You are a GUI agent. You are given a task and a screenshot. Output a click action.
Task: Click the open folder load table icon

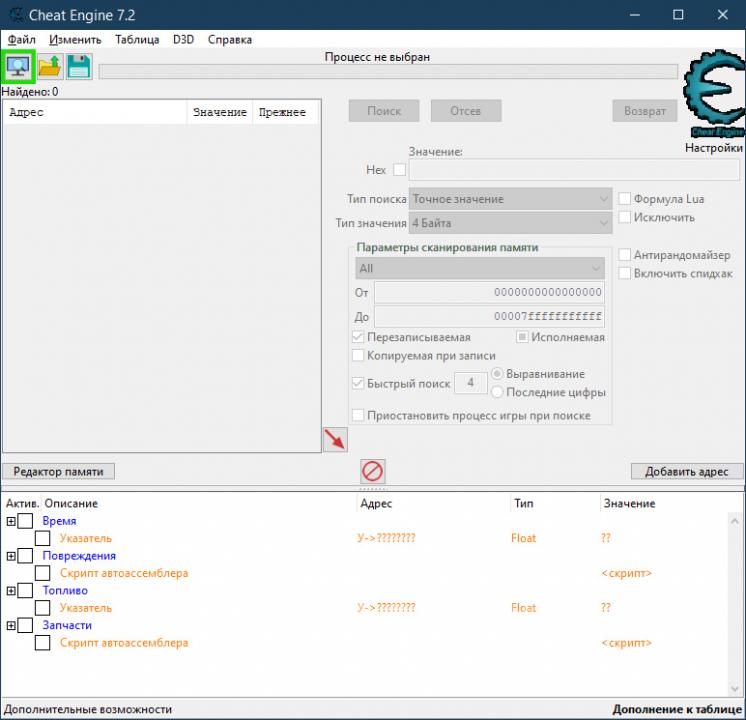tap(49, 67)
